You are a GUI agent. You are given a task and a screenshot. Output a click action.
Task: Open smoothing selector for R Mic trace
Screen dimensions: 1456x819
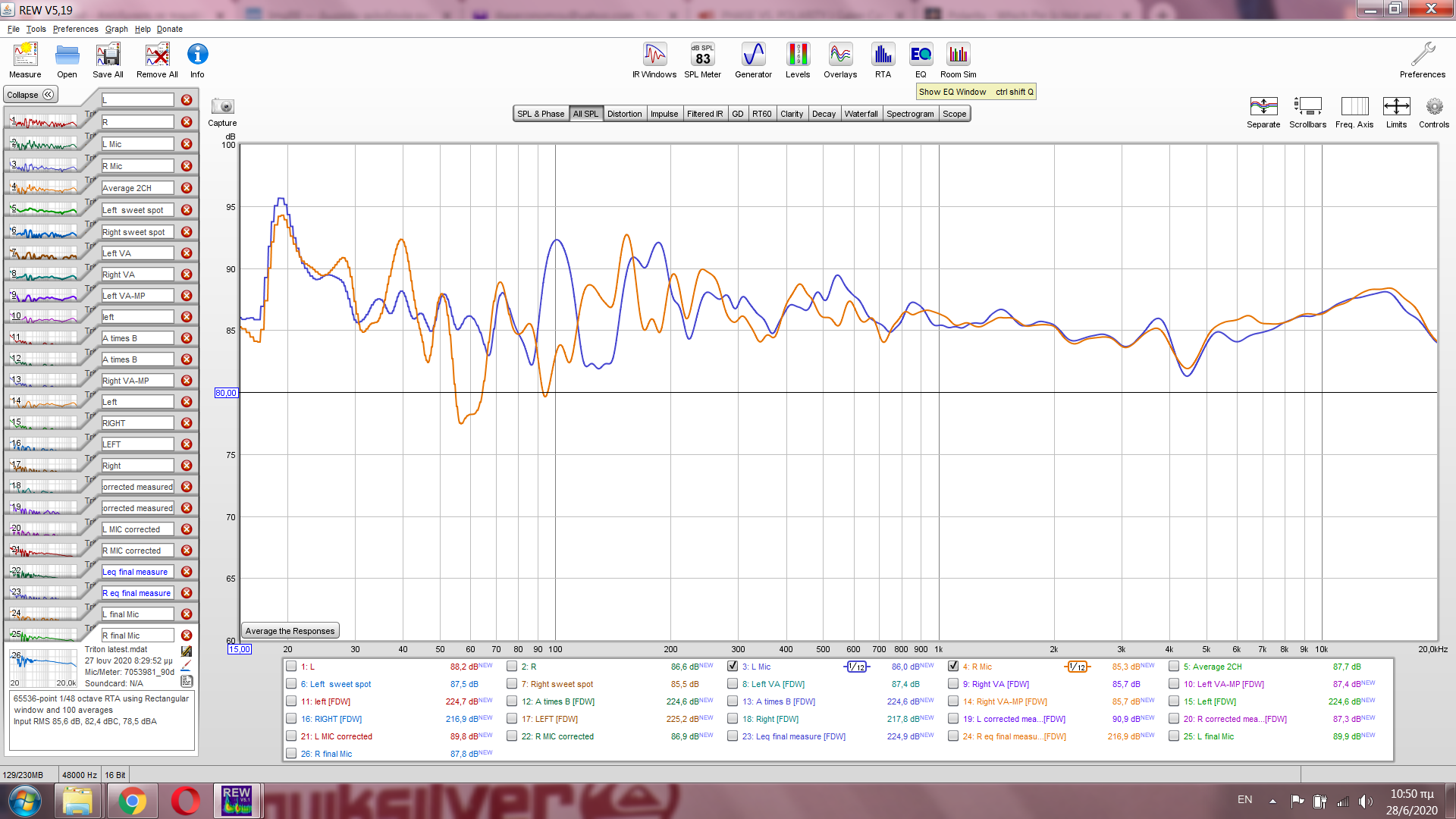click(x=1077, y=667)
